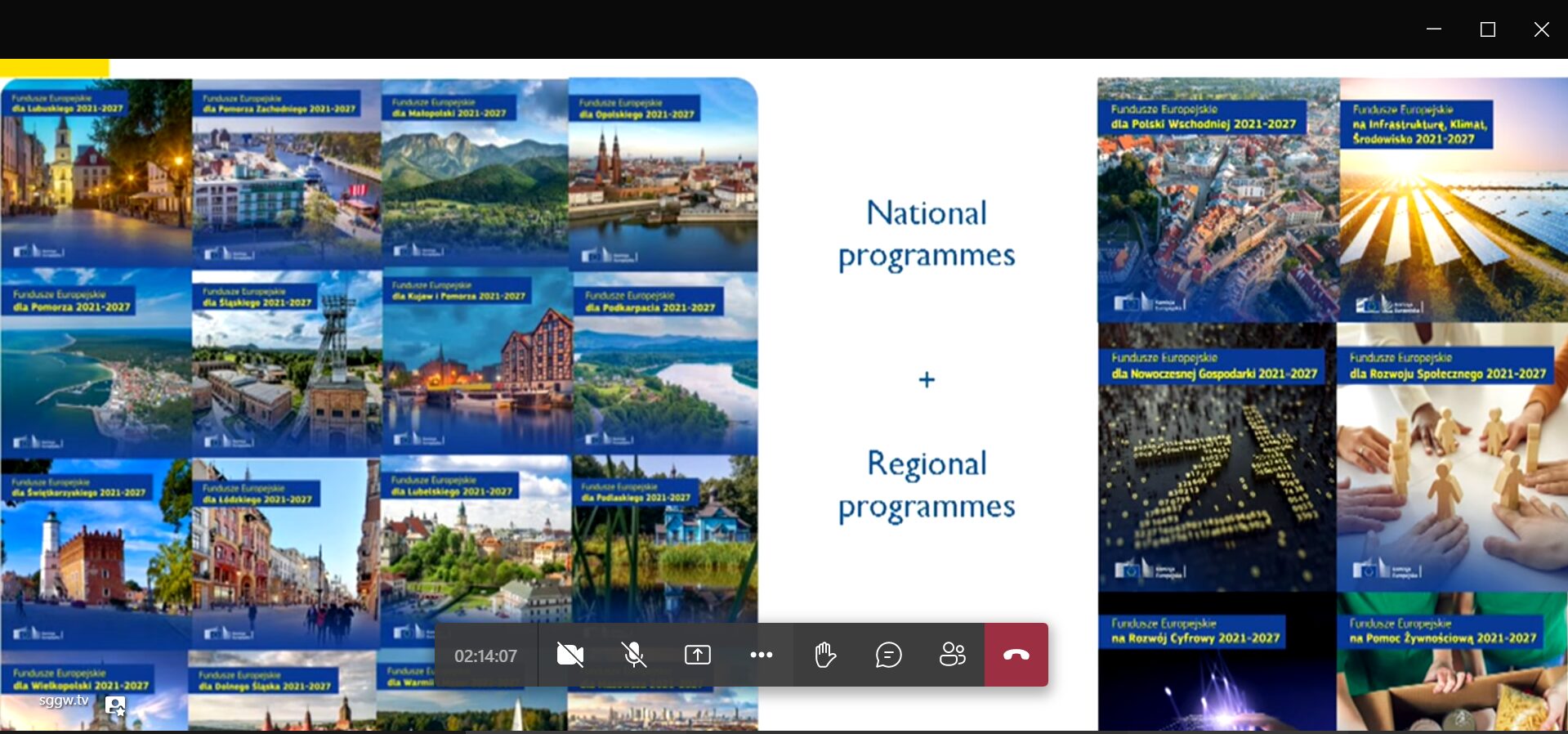The width and height of the screenshot is (1568, 734).
Task: Select the Rozwoju Społecznego 2021-2027 cover
Action: pyautogui.click(x=1451, y=458)
